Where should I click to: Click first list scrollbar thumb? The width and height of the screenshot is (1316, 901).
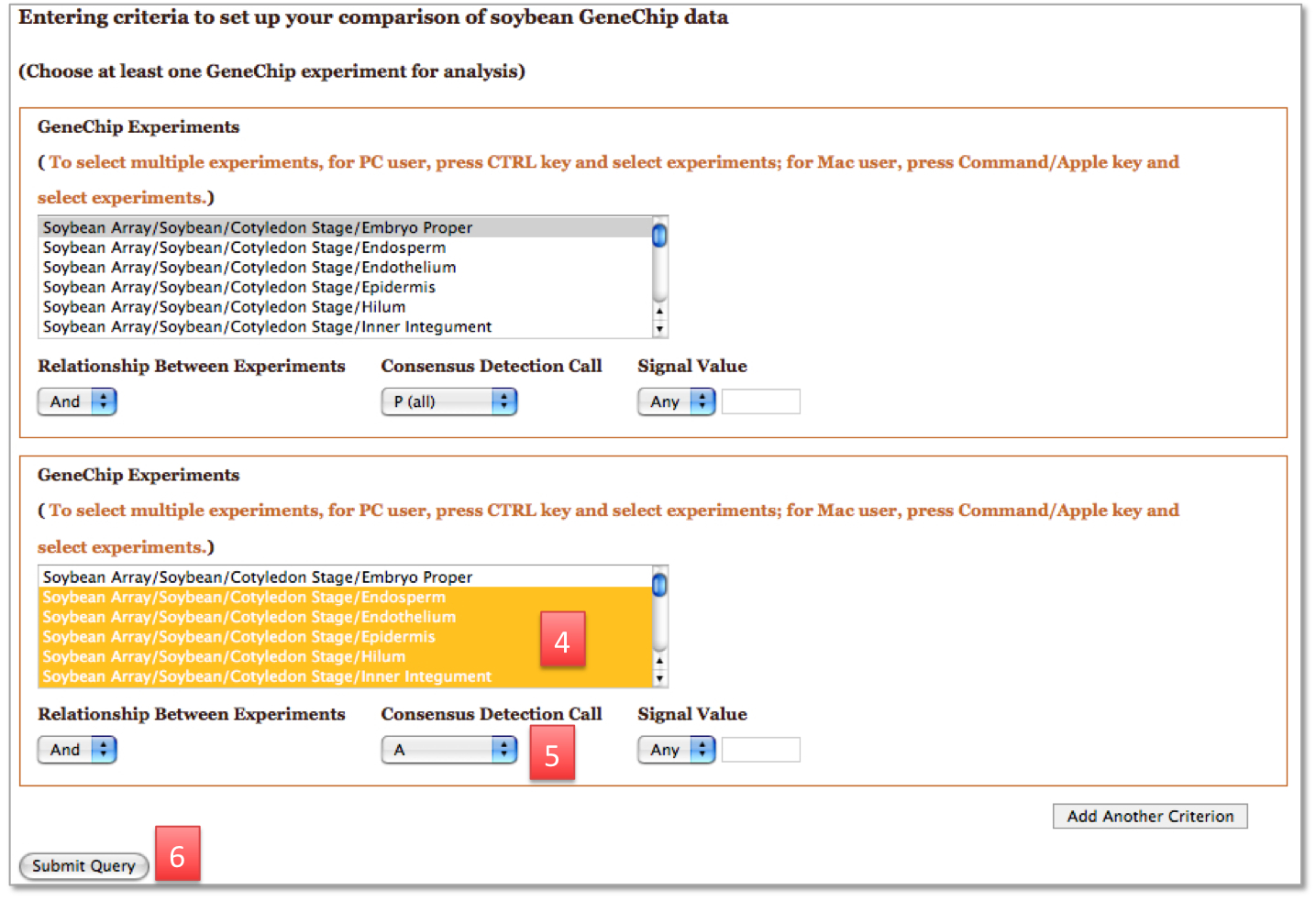659,236
